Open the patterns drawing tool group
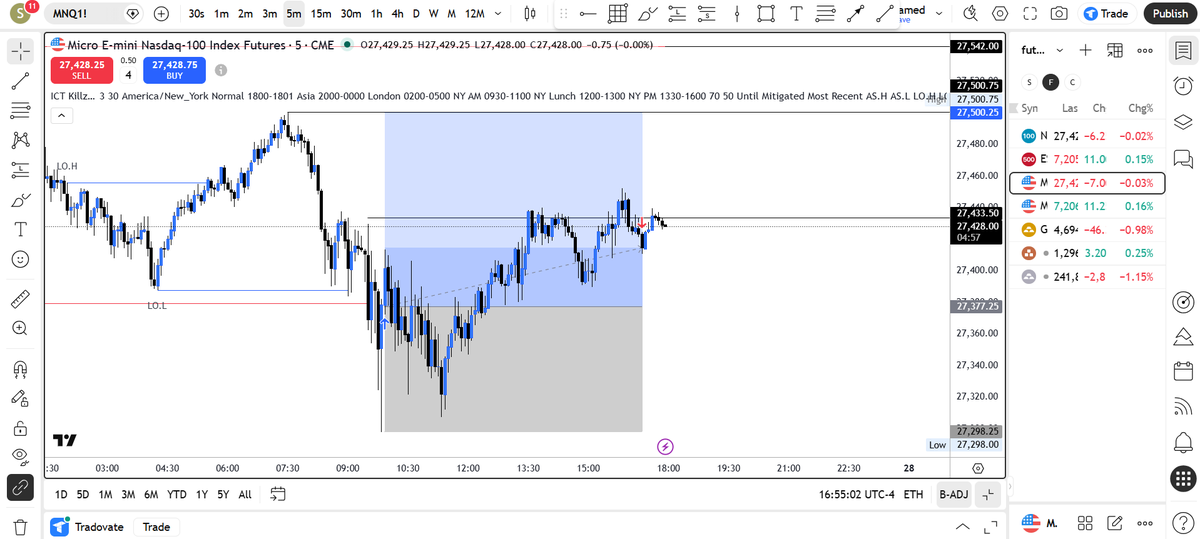This screenshot has width=1200, height=539. [x=20, y=140]
